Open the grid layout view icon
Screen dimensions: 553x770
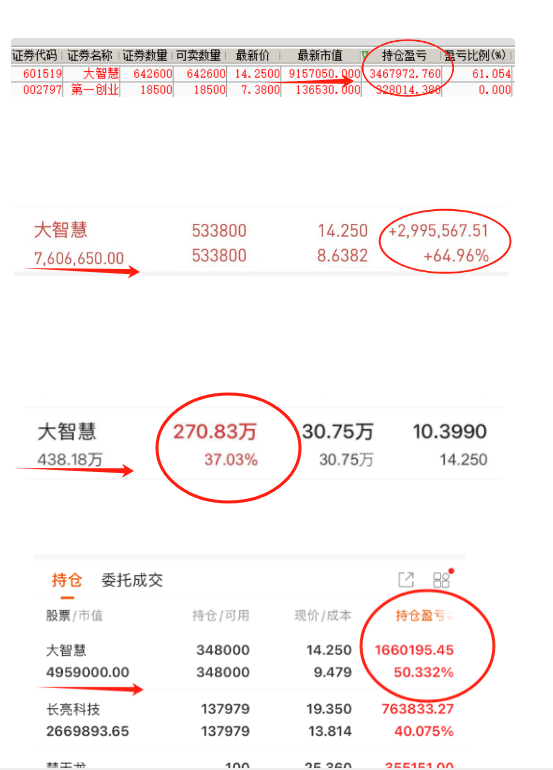[x=441, y=580]
